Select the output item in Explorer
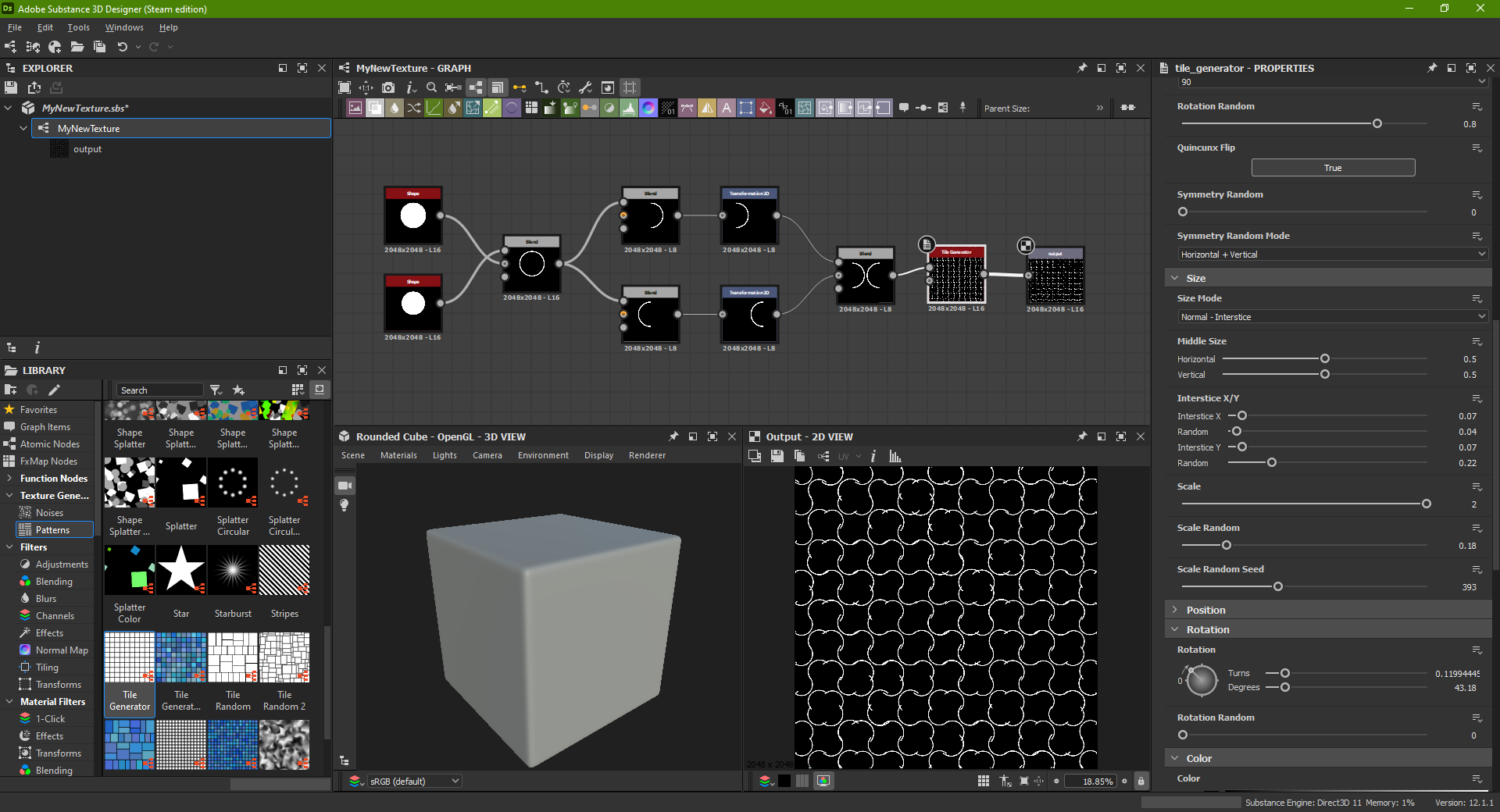The height and width of the screenshot is (812, 1500). (x=87, y=149)
